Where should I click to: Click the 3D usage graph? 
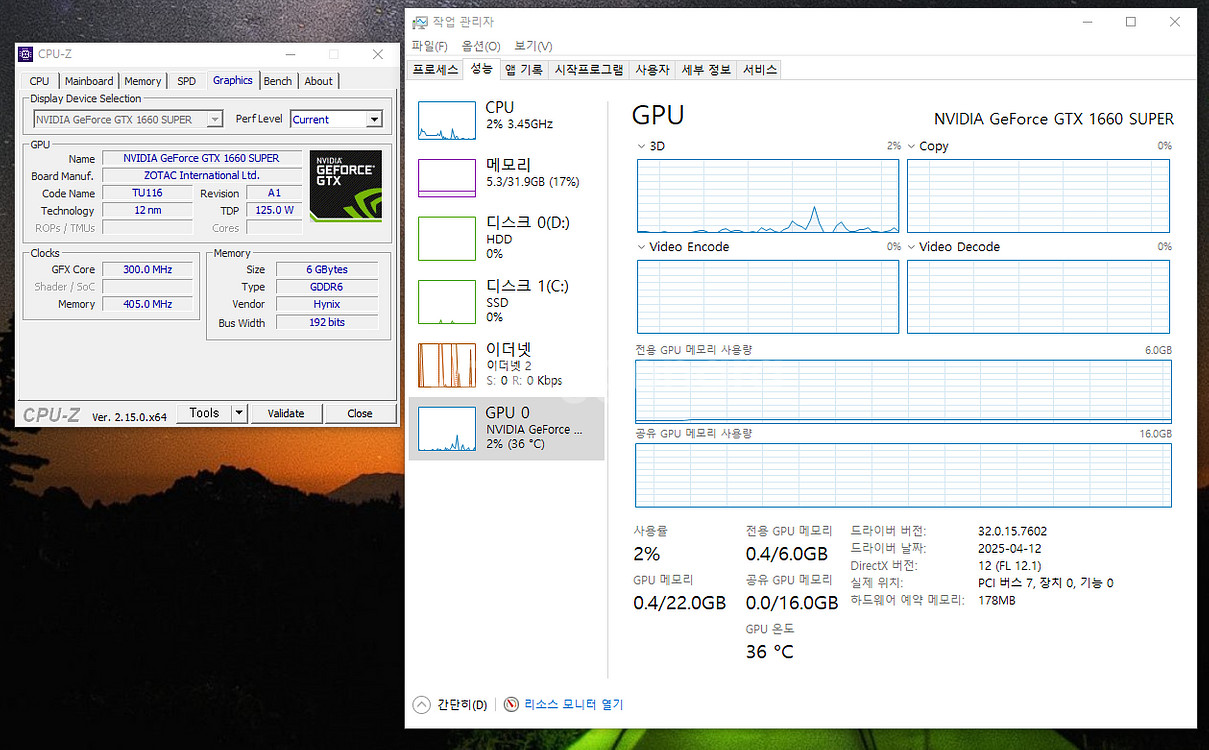(768, 196)
